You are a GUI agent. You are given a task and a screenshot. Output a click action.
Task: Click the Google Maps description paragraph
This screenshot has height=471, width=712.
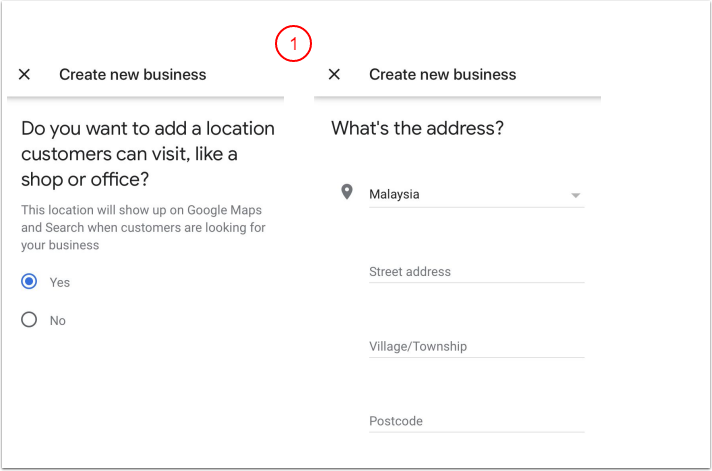tap(143, 227)
